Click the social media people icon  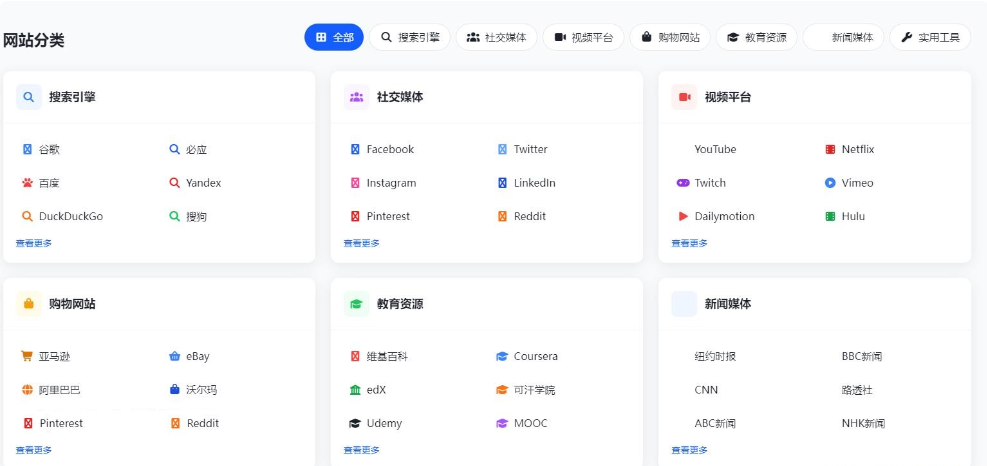coord(356,97)
